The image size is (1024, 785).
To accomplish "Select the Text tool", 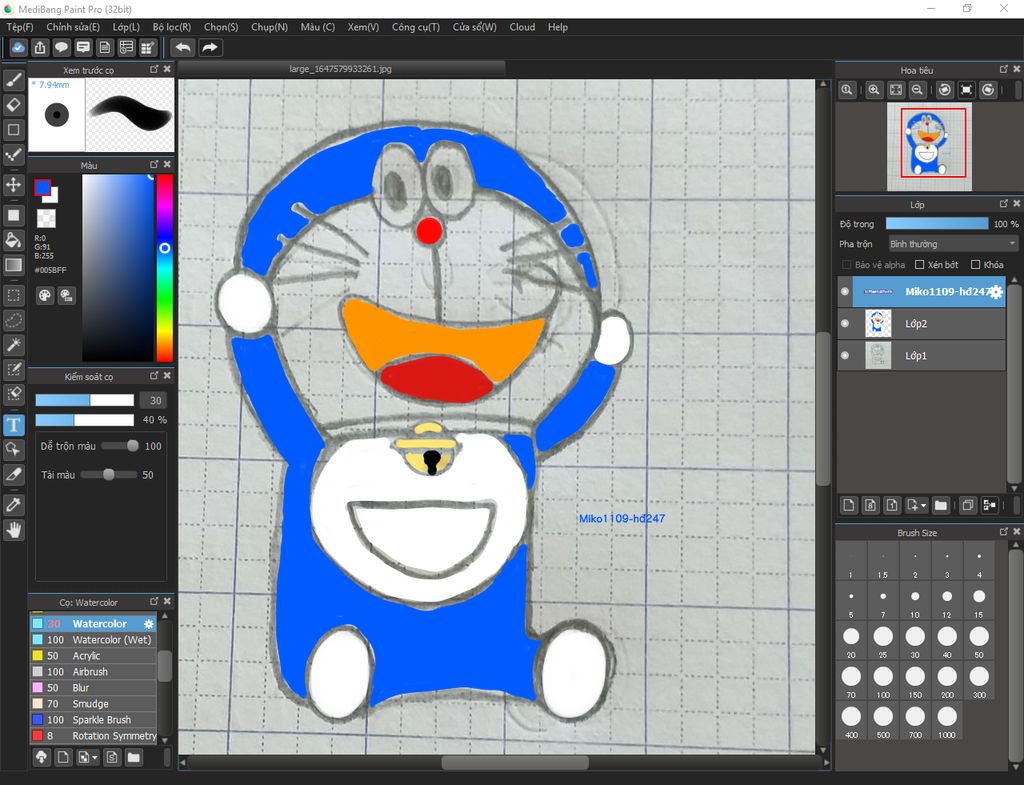I will (14, 425).
